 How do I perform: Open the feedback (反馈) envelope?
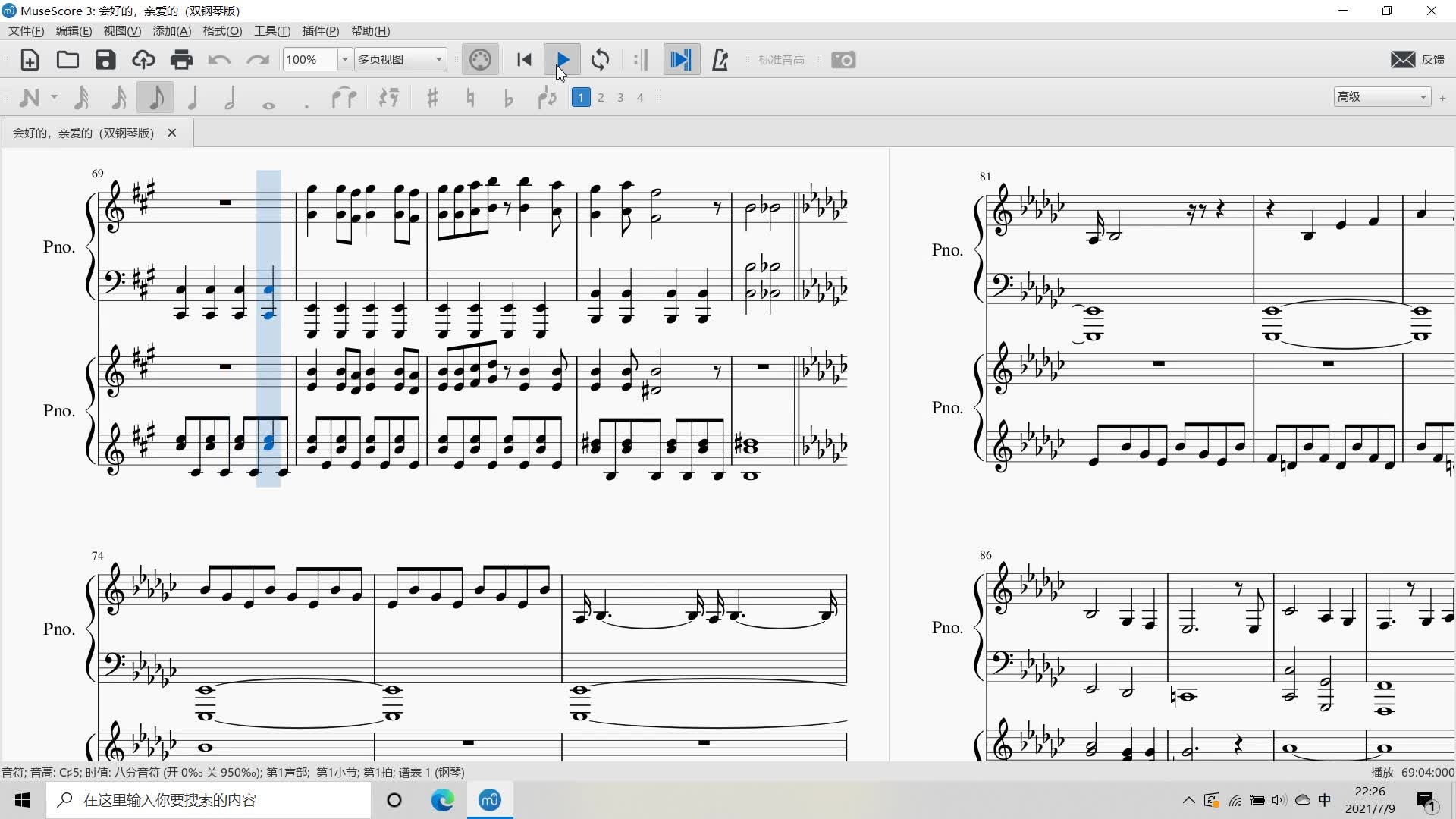click(x=1417, y=60)
